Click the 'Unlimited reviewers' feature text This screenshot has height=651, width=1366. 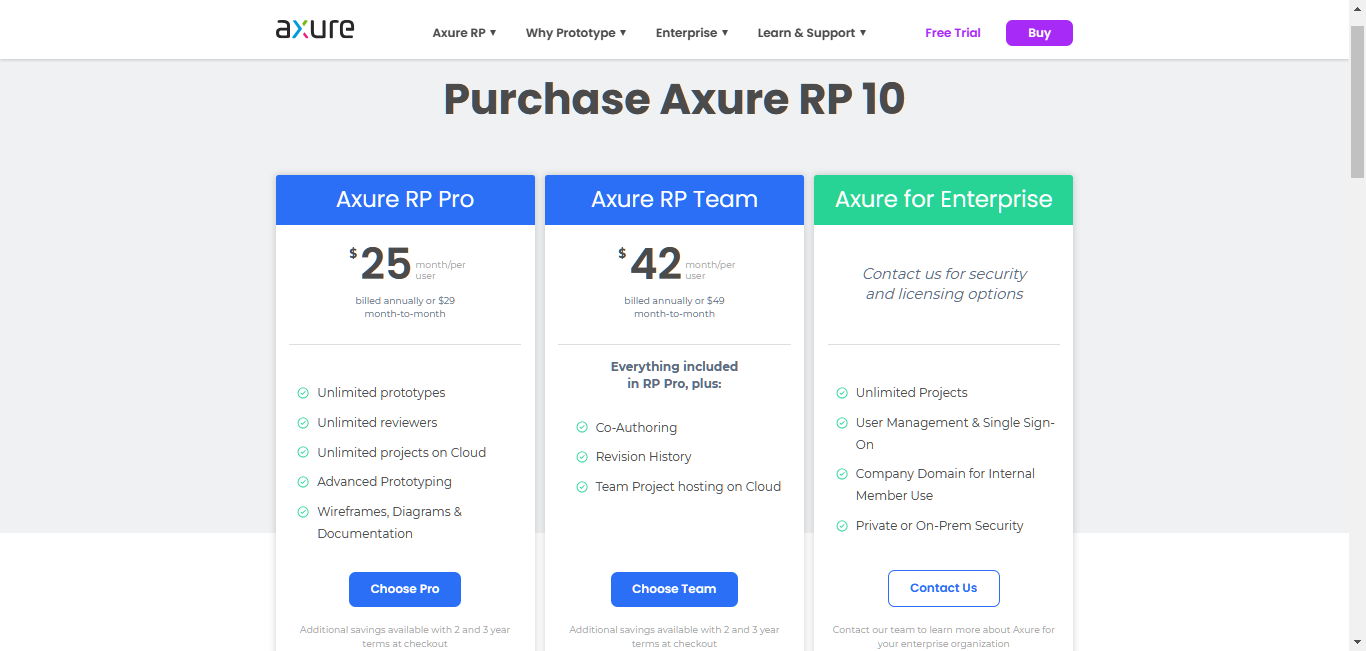377,423
